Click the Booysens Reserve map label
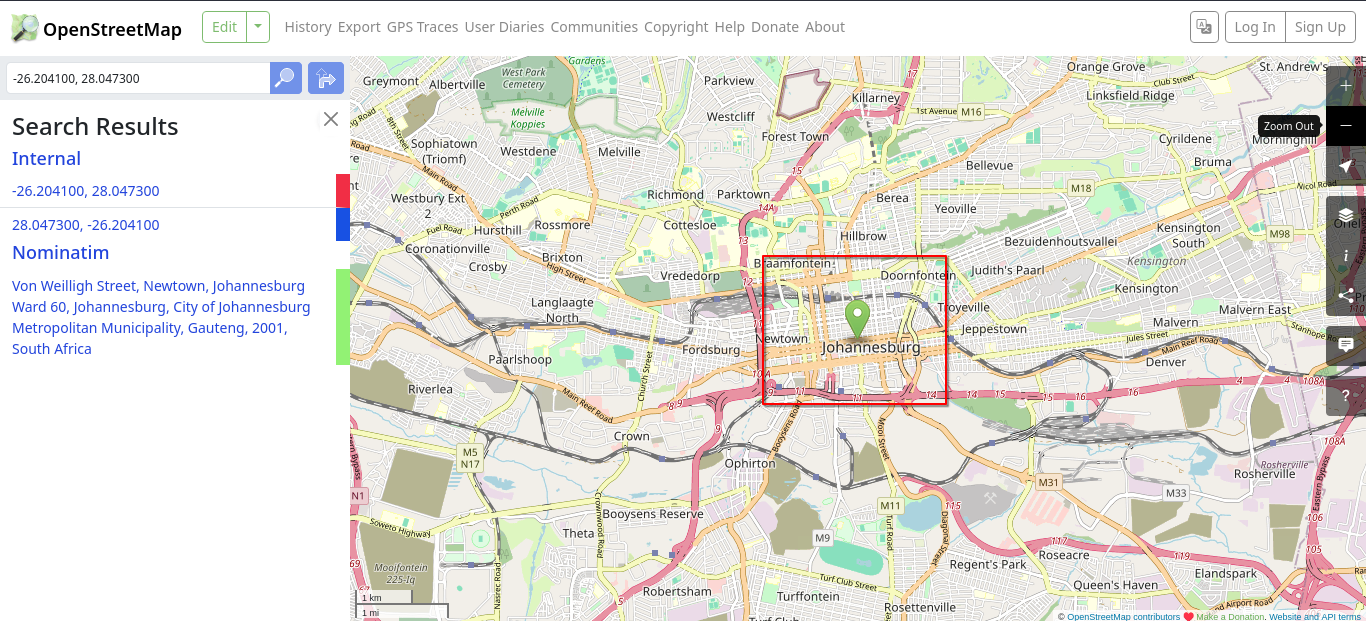 pyautogui.click(x=653, y=514)
